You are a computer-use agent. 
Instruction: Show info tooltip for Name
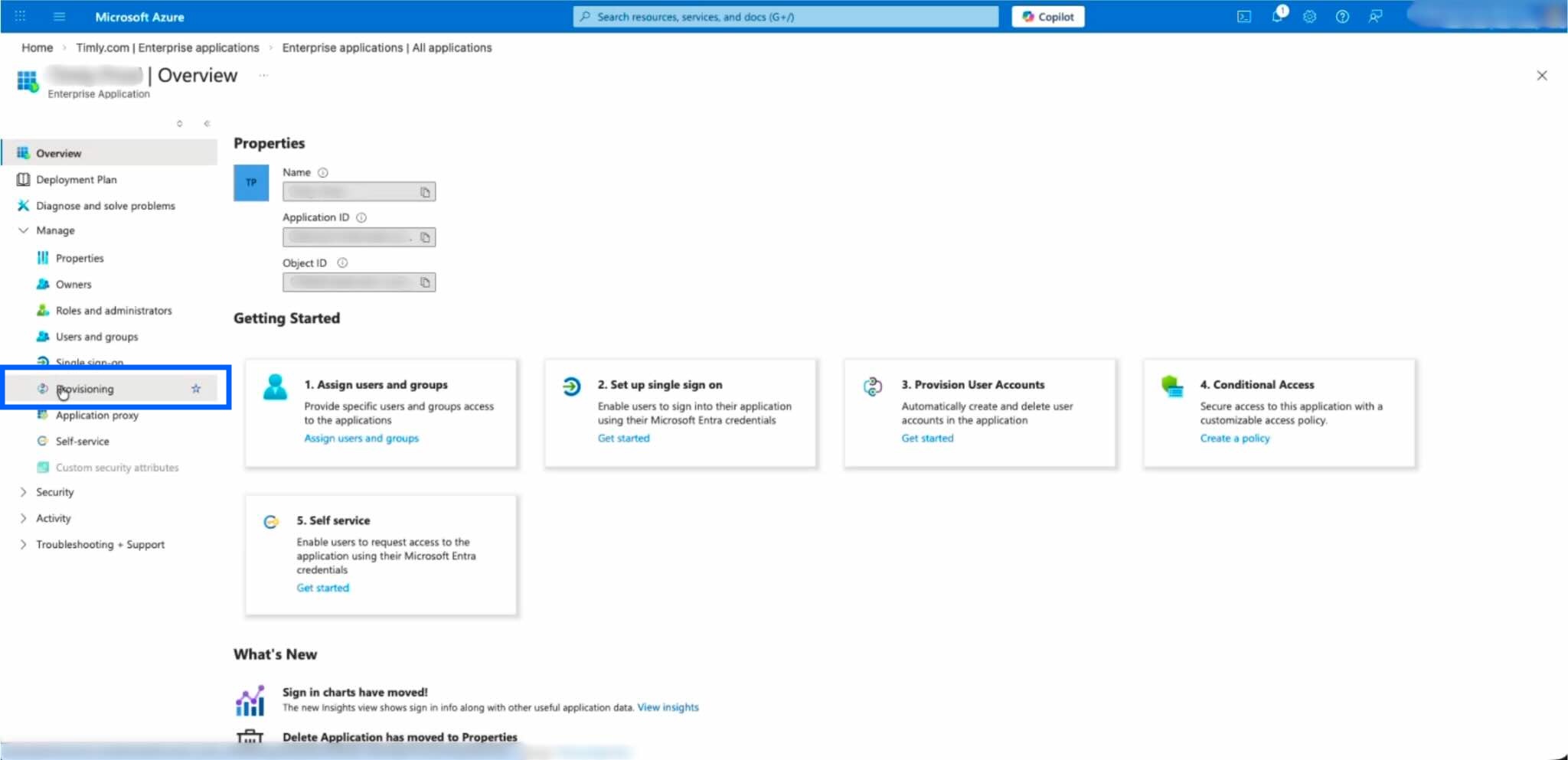pyautogui.click(x=323, y=173)
